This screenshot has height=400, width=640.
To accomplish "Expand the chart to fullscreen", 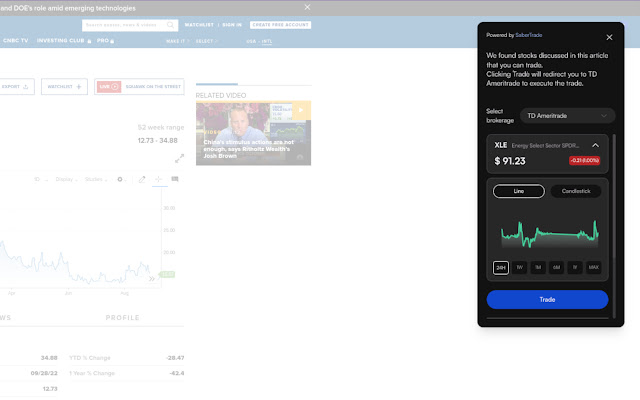I will point(179,157).
